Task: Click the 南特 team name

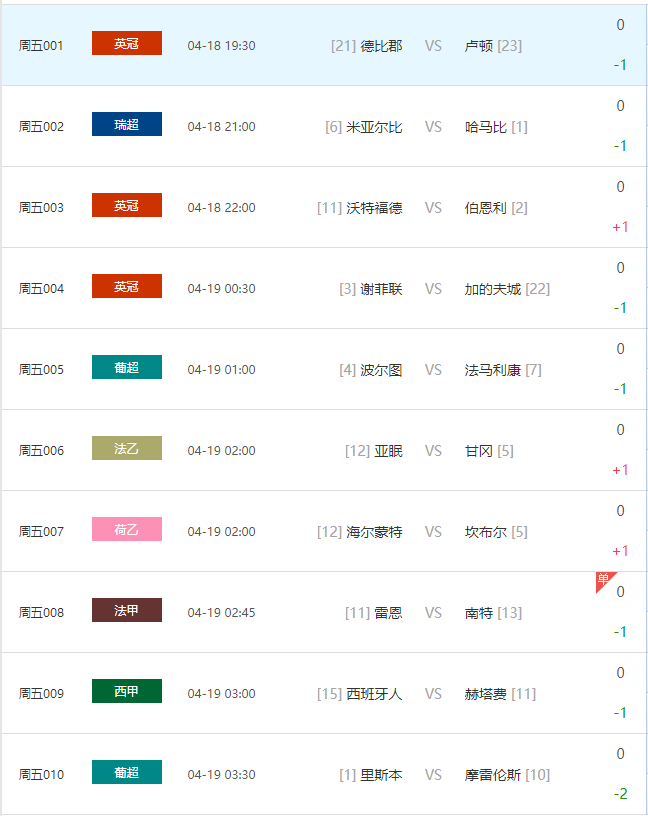Action: 479,613
